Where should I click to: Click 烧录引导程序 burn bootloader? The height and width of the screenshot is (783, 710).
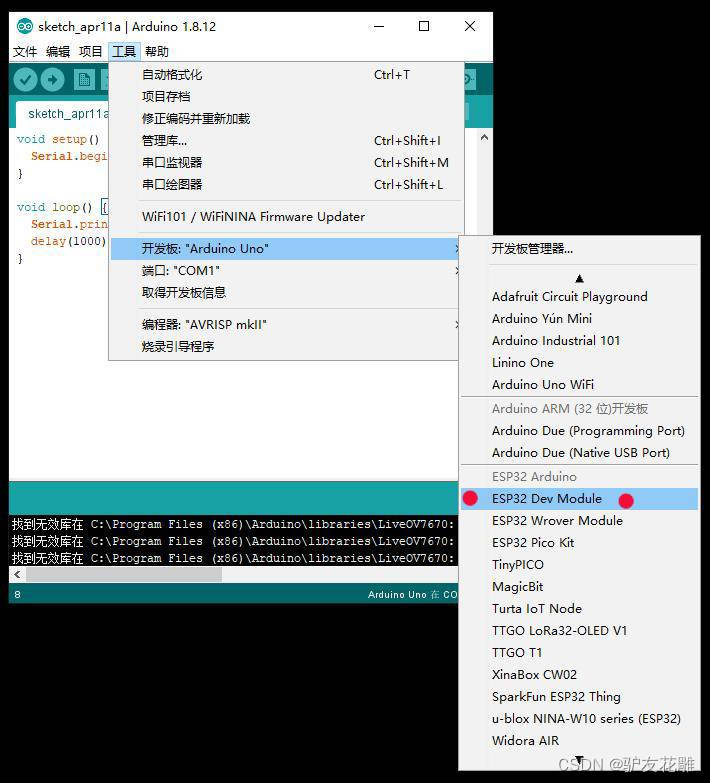pos(286,347)
